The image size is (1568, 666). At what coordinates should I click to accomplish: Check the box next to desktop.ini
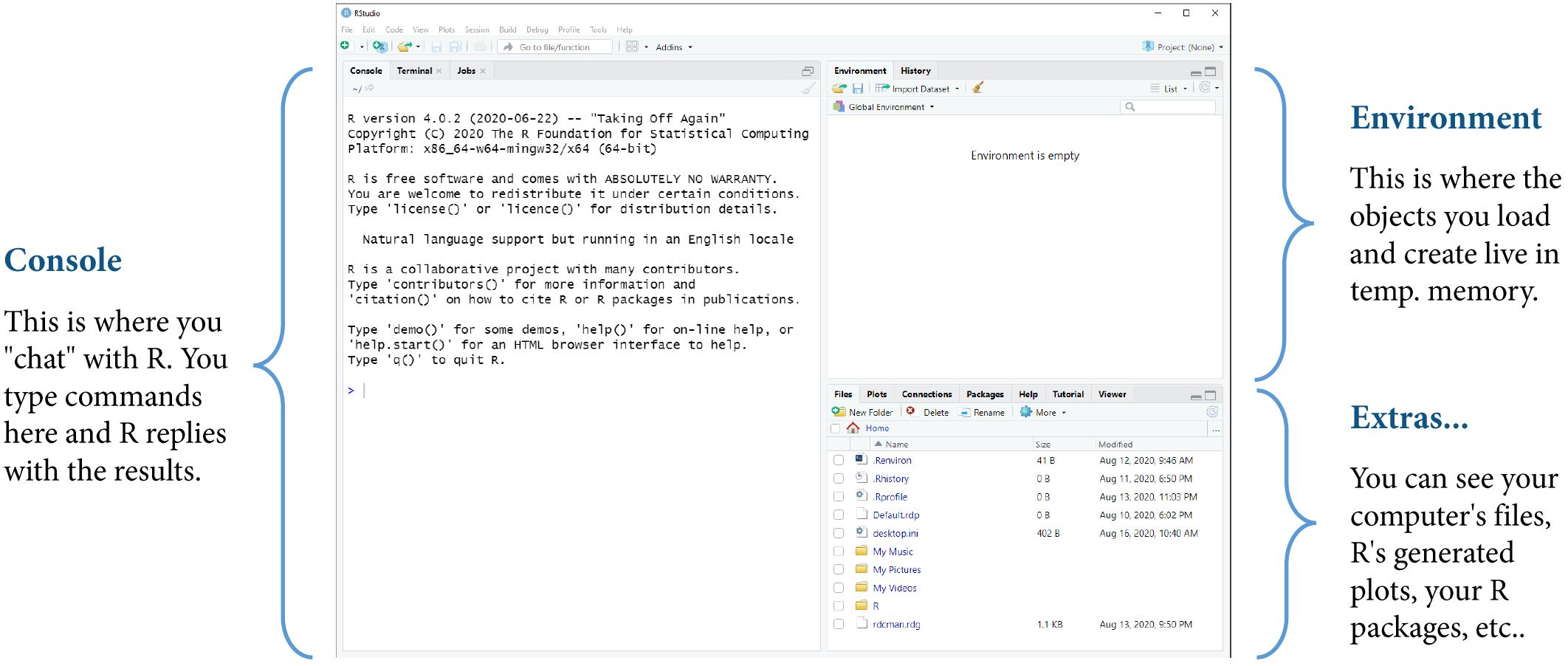point(839,533)
